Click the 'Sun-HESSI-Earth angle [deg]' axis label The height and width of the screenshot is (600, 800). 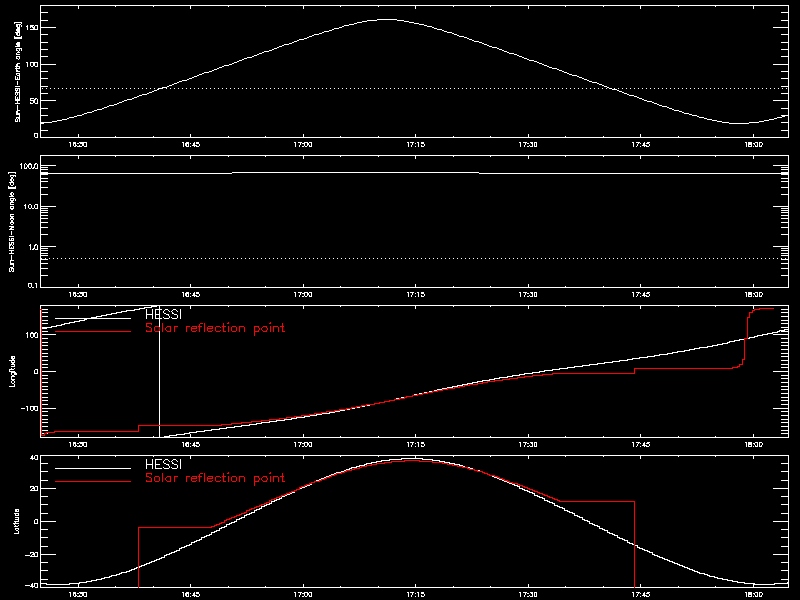[x=18, y=72]
